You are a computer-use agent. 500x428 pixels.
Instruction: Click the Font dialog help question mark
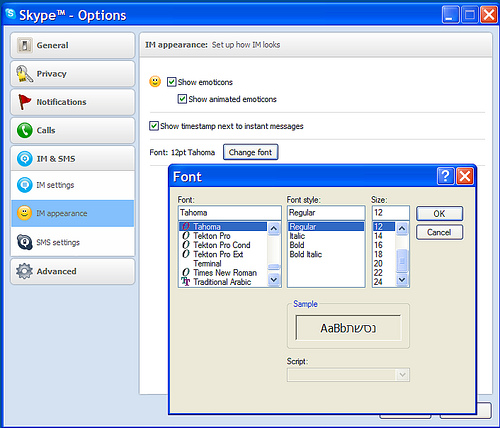[445, 176]
